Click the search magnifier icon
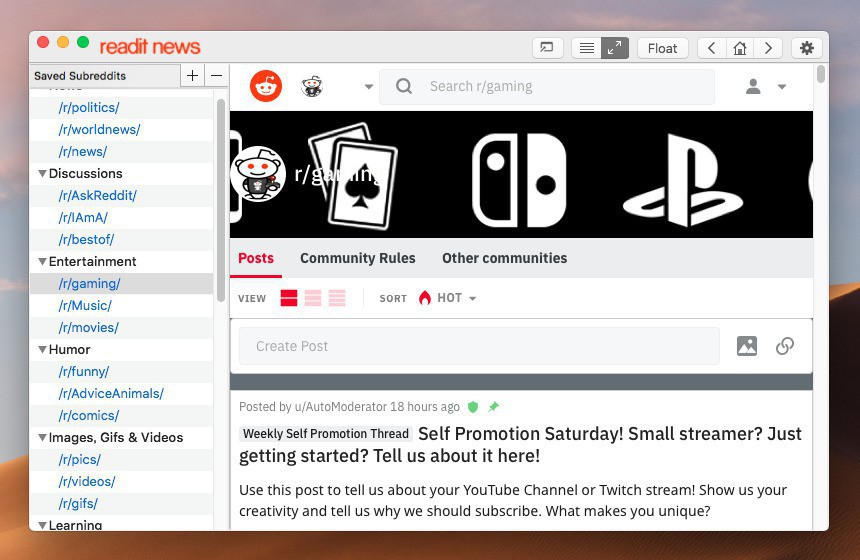860x560 pixels. click(404, 86)
